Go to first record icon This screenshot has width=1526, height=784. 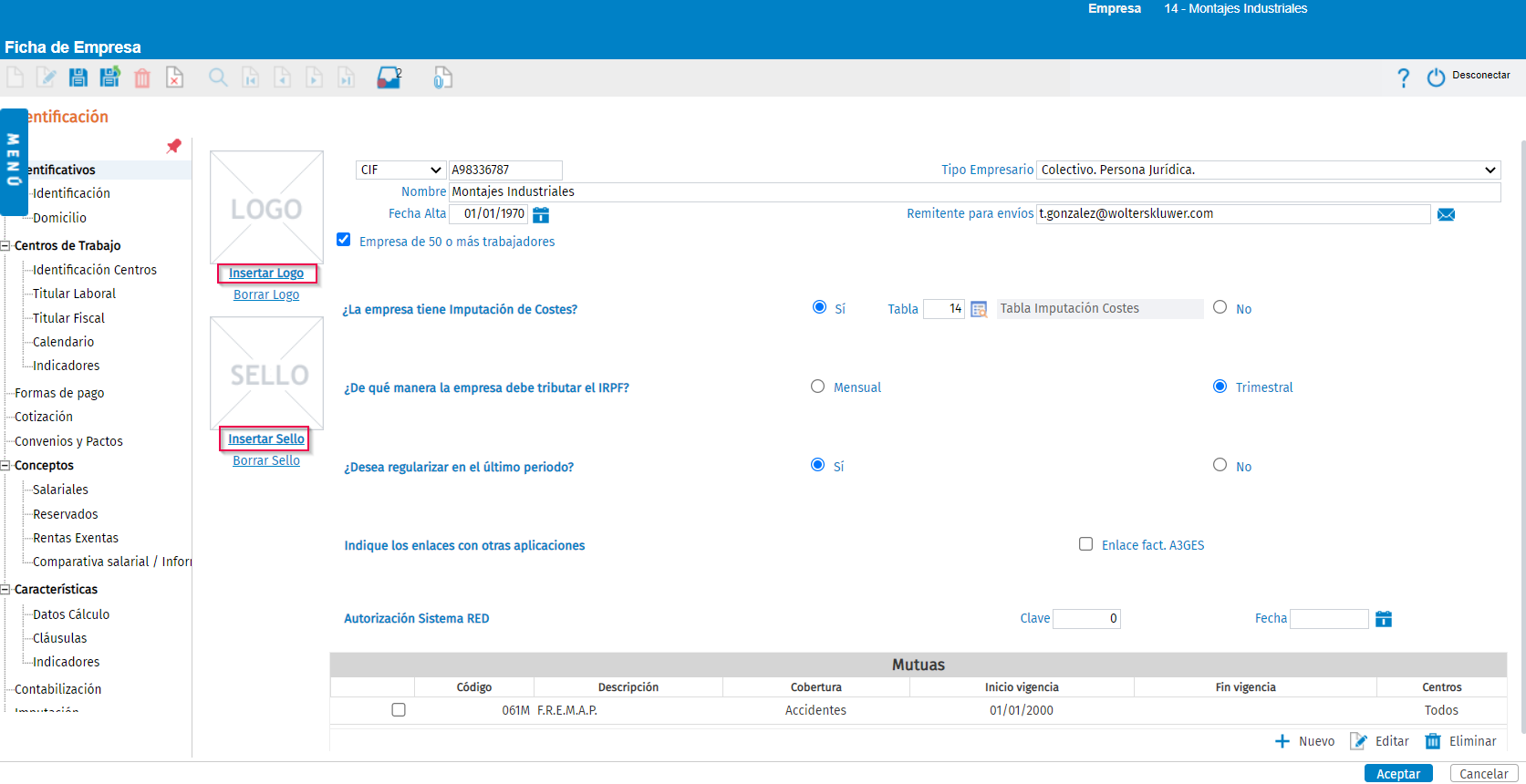click(x=251, y=77)
